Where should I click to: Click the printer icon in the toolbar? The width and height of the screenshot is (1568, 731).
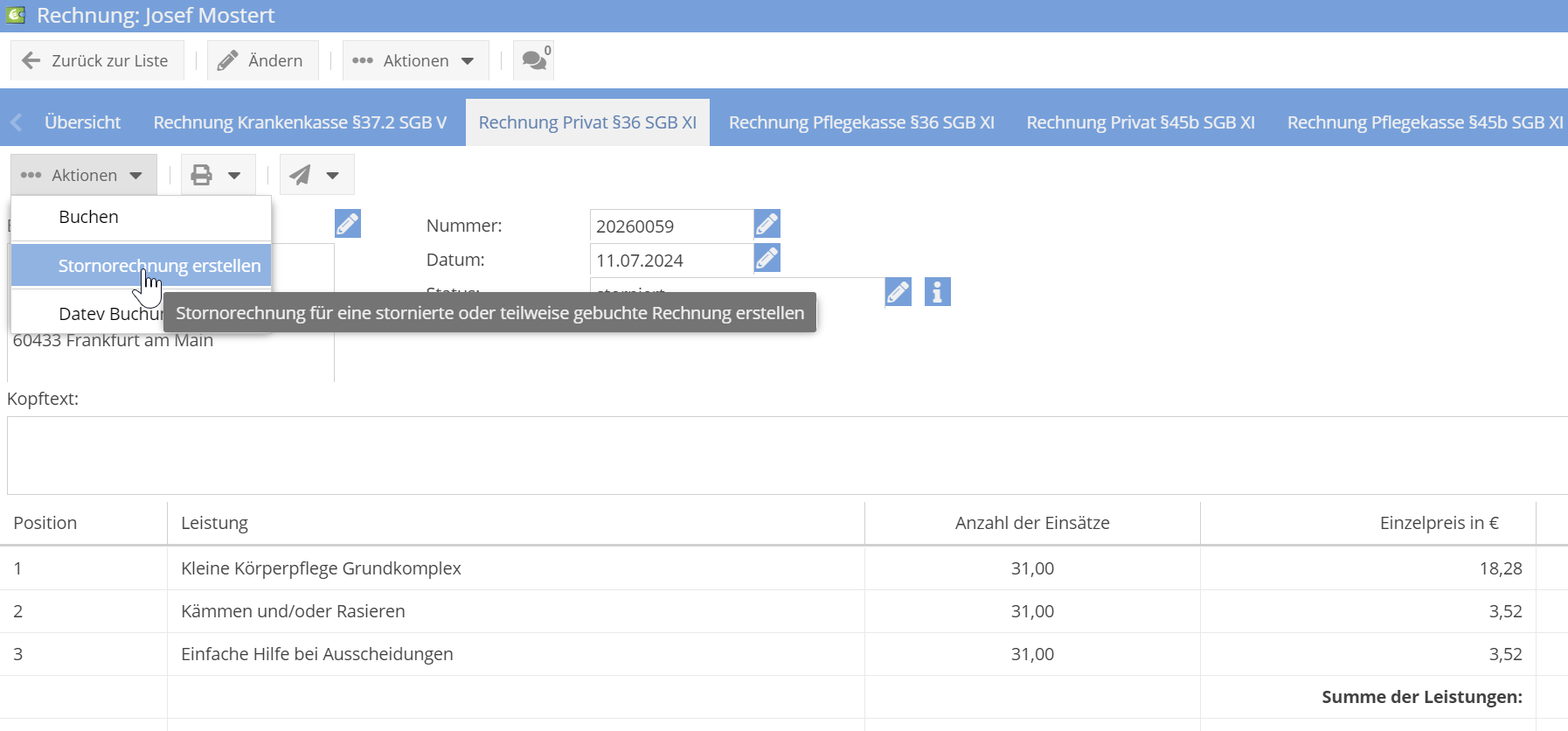coord(202,175)
